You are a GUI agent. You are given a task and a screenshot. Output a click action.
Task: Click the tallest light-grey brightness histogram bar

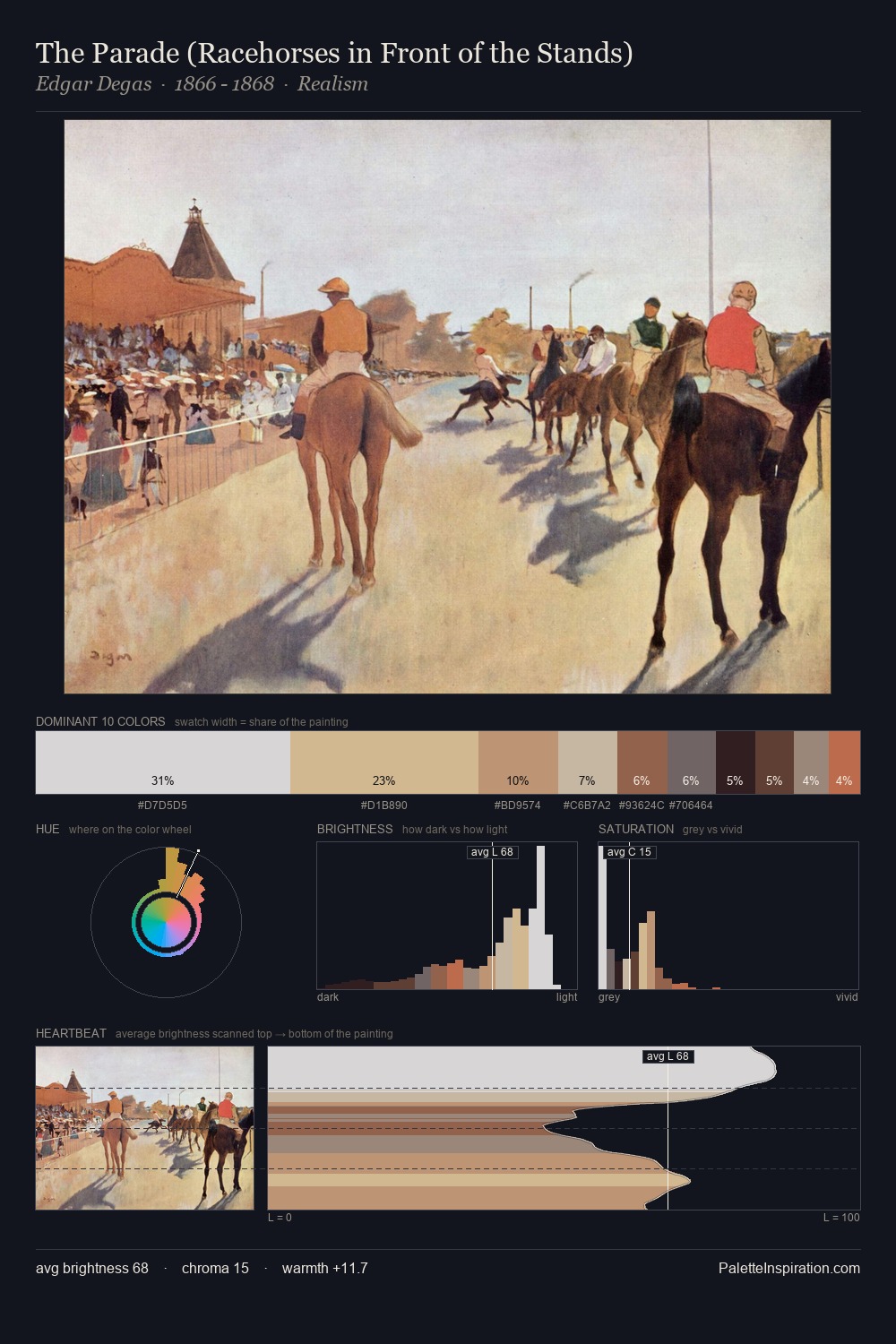(x=540, y=917)
